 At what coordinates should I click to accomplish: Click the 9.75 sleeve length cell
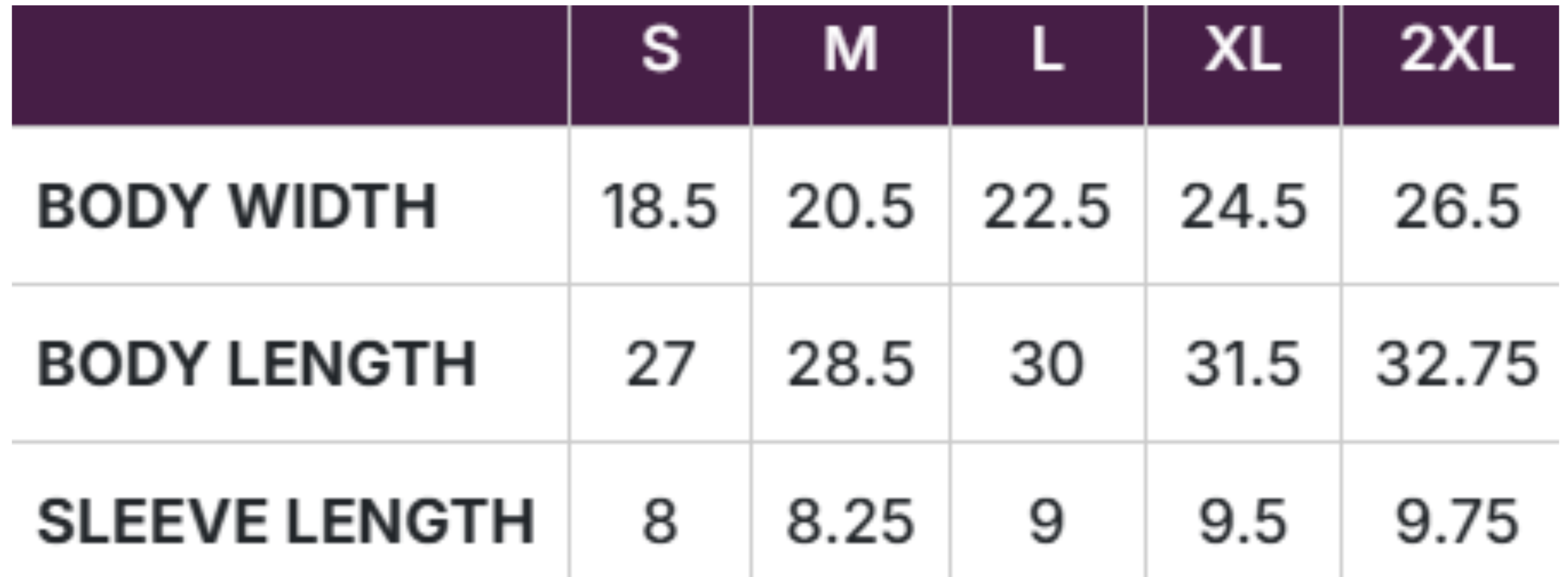1457,522
